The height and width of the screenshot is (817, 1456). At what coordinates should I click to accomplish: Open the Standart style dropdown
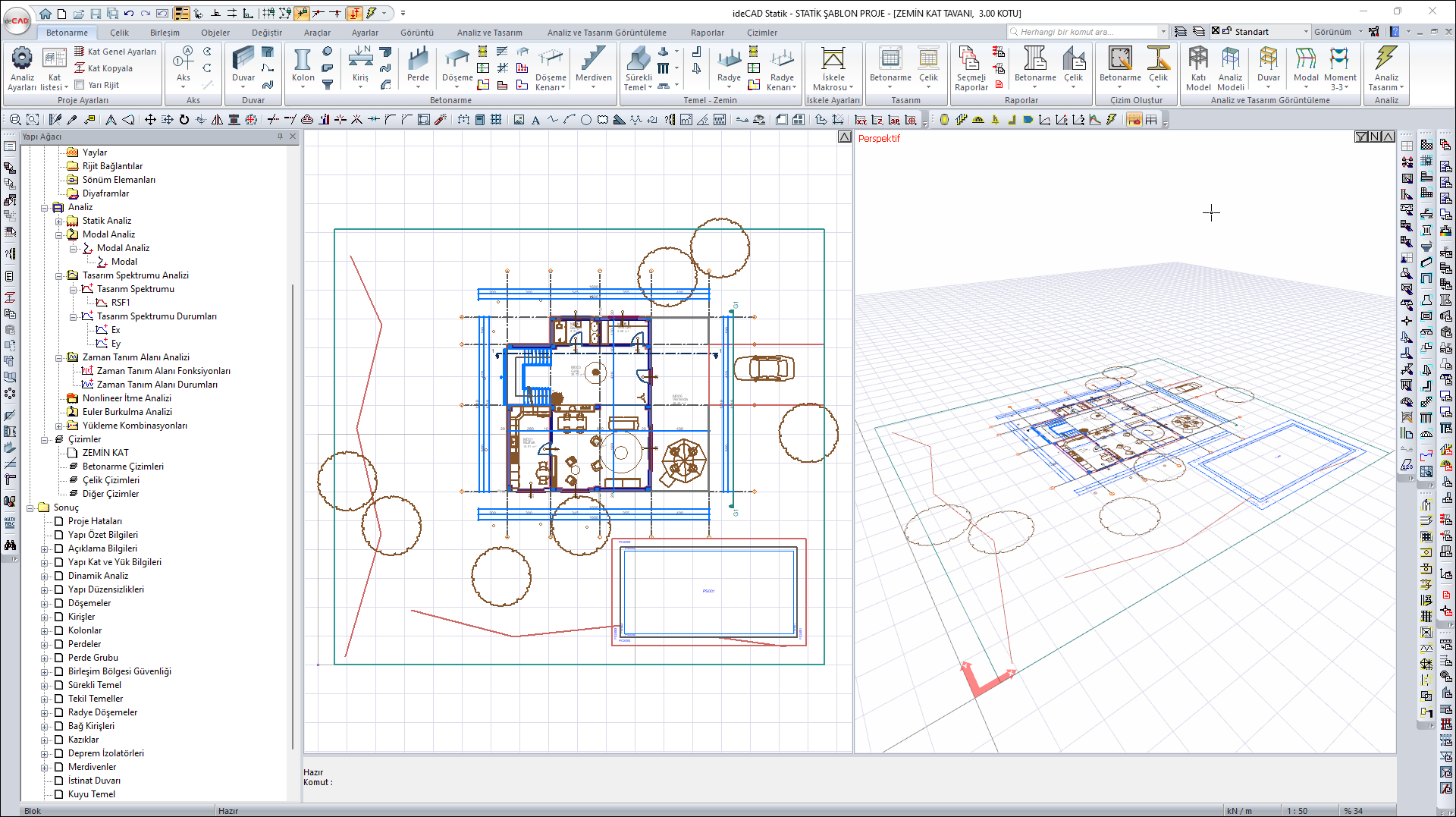coord(1306,32)
